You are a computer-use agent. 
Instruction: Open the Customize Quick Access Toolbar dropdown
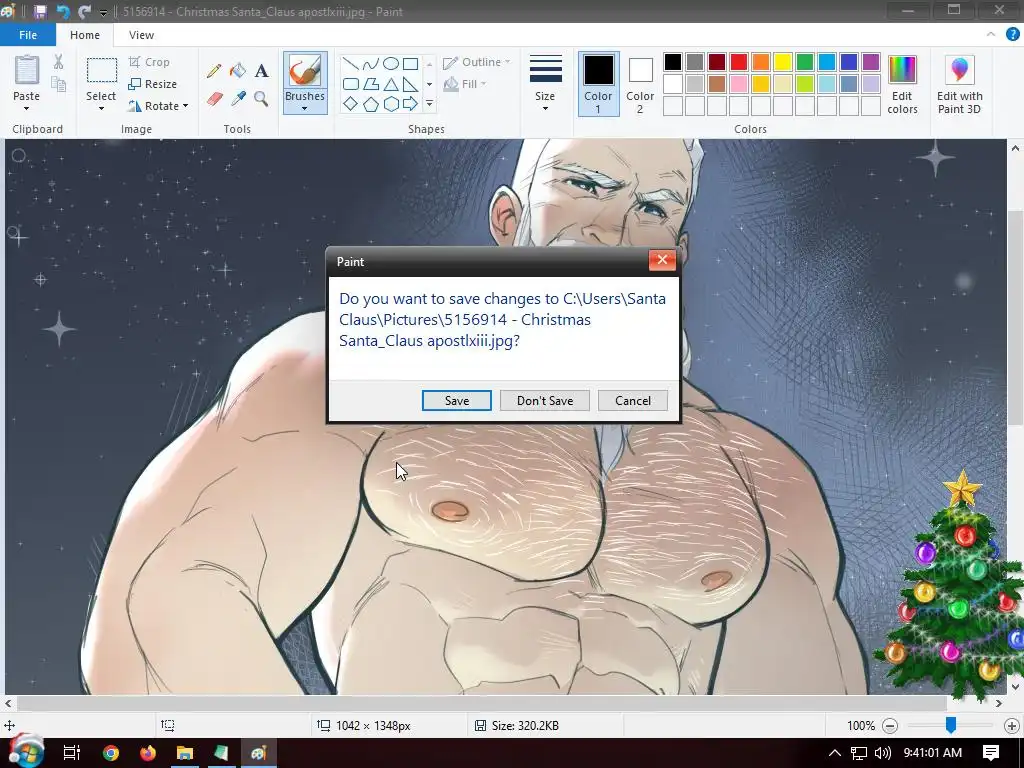103,12
